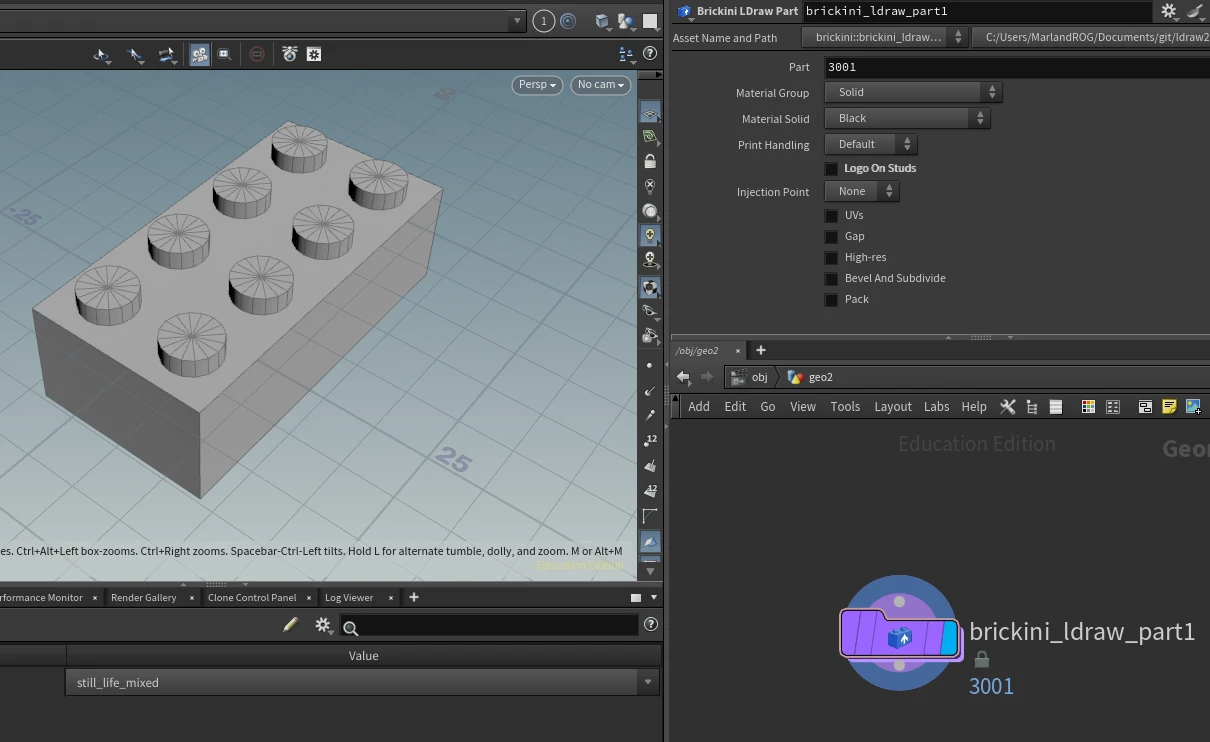
Task: Click the circled 1 button
Action: (543, 21)
